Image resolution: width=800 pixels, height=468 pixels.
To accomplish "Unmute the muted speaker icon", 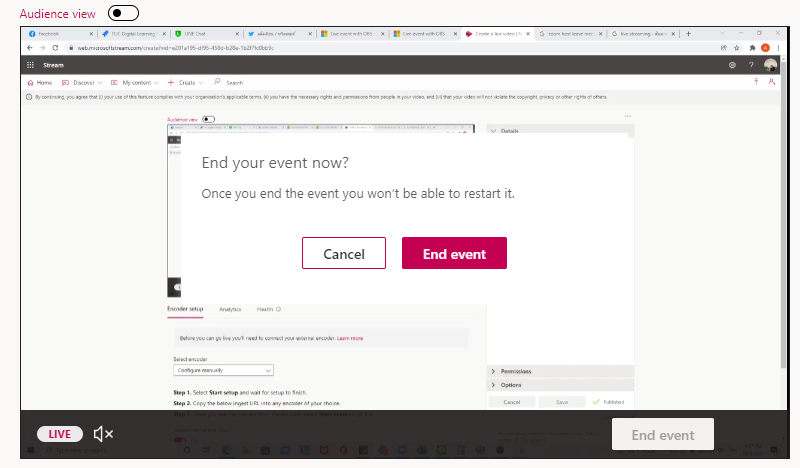I will point(103,434).
